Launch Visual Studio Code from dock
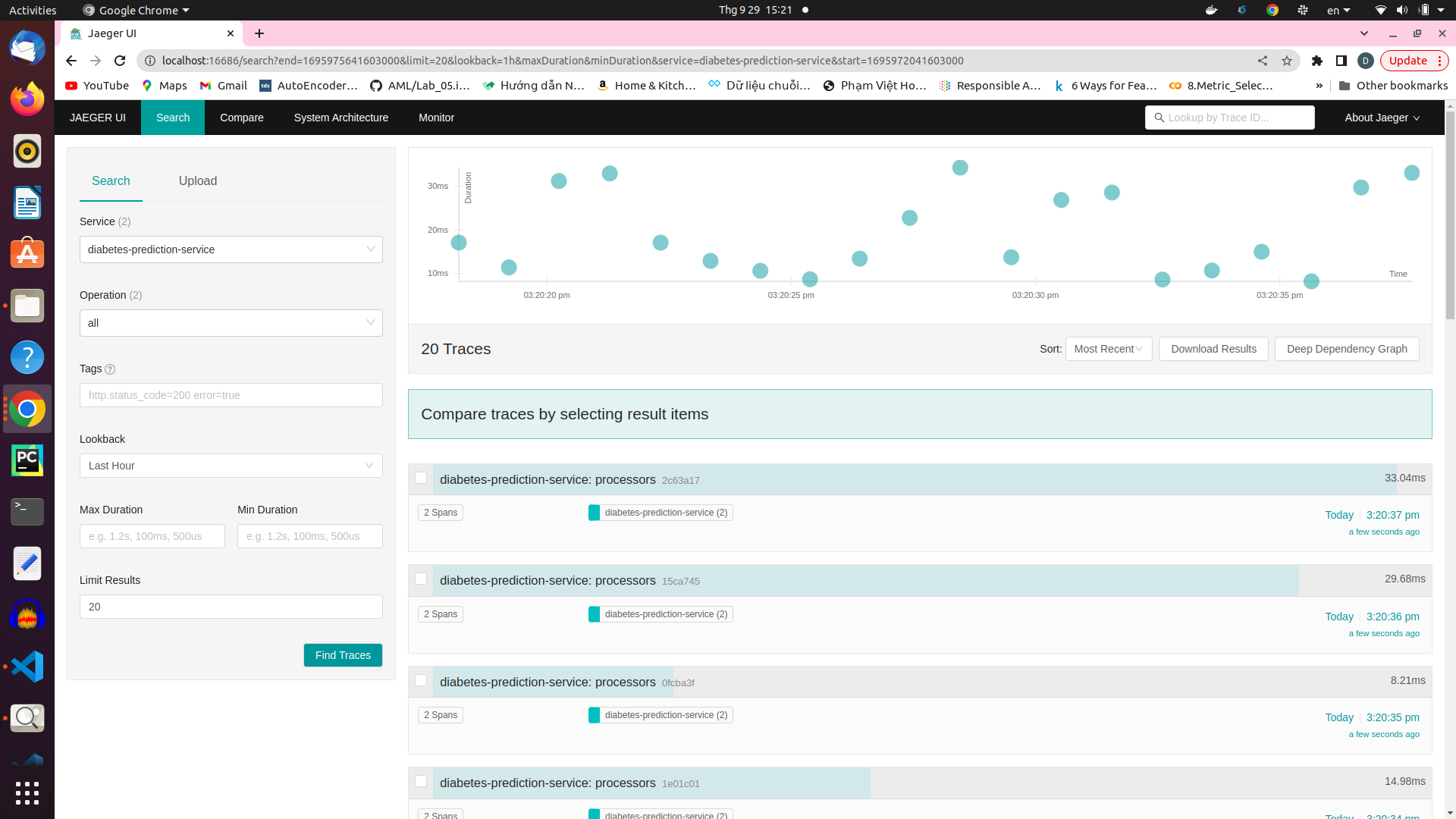1456x819 pixels. [27, 667]
